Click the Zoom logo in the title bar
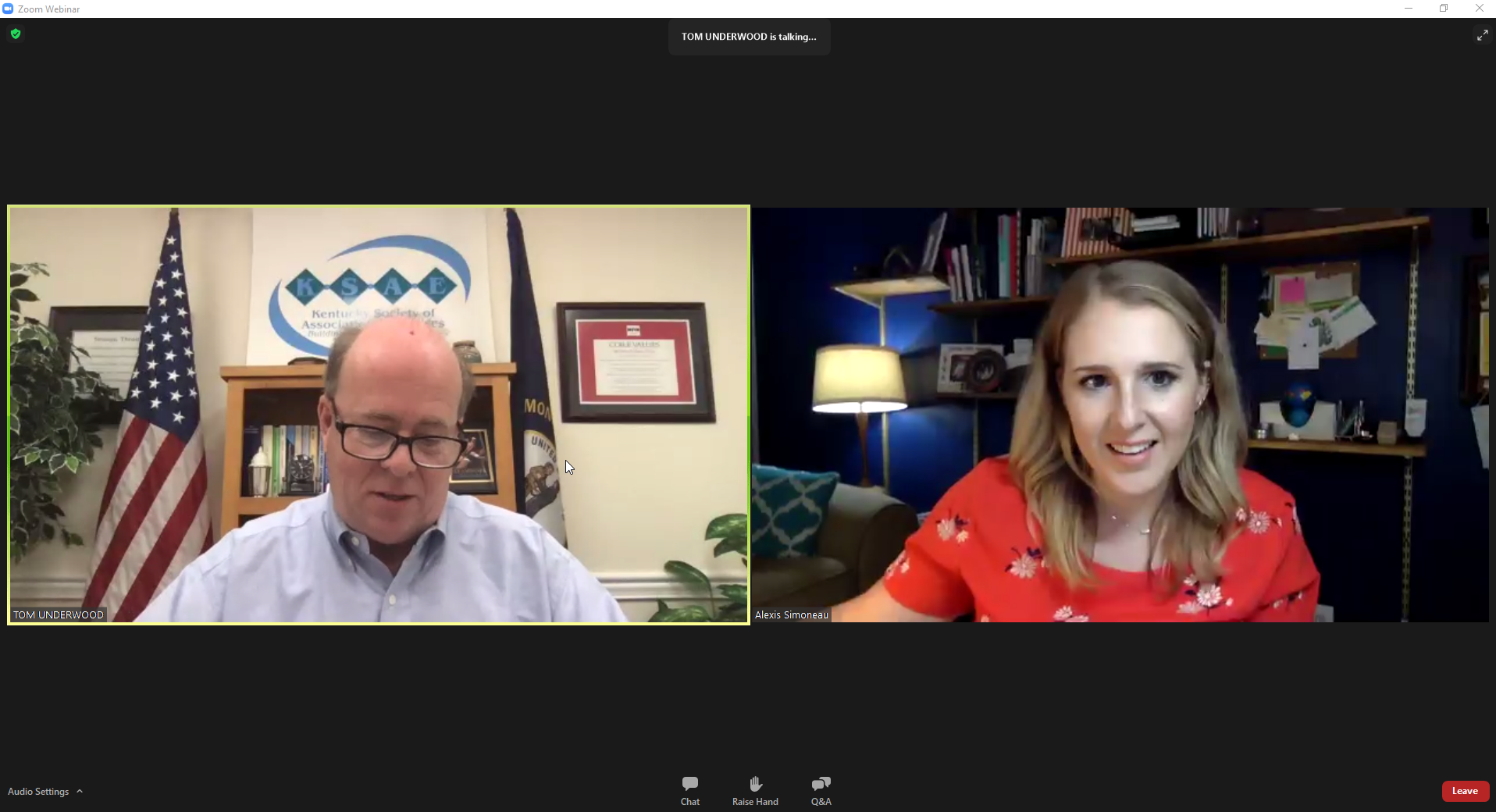Image resolution: width=1496 pixels, height=812 pixels. 8,9
